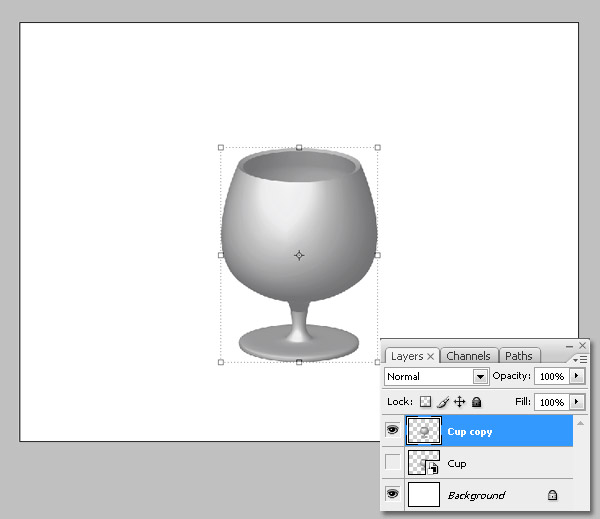Enable lock position icon
The height and width of the screenshot is (519, 600).
point(460,402)
